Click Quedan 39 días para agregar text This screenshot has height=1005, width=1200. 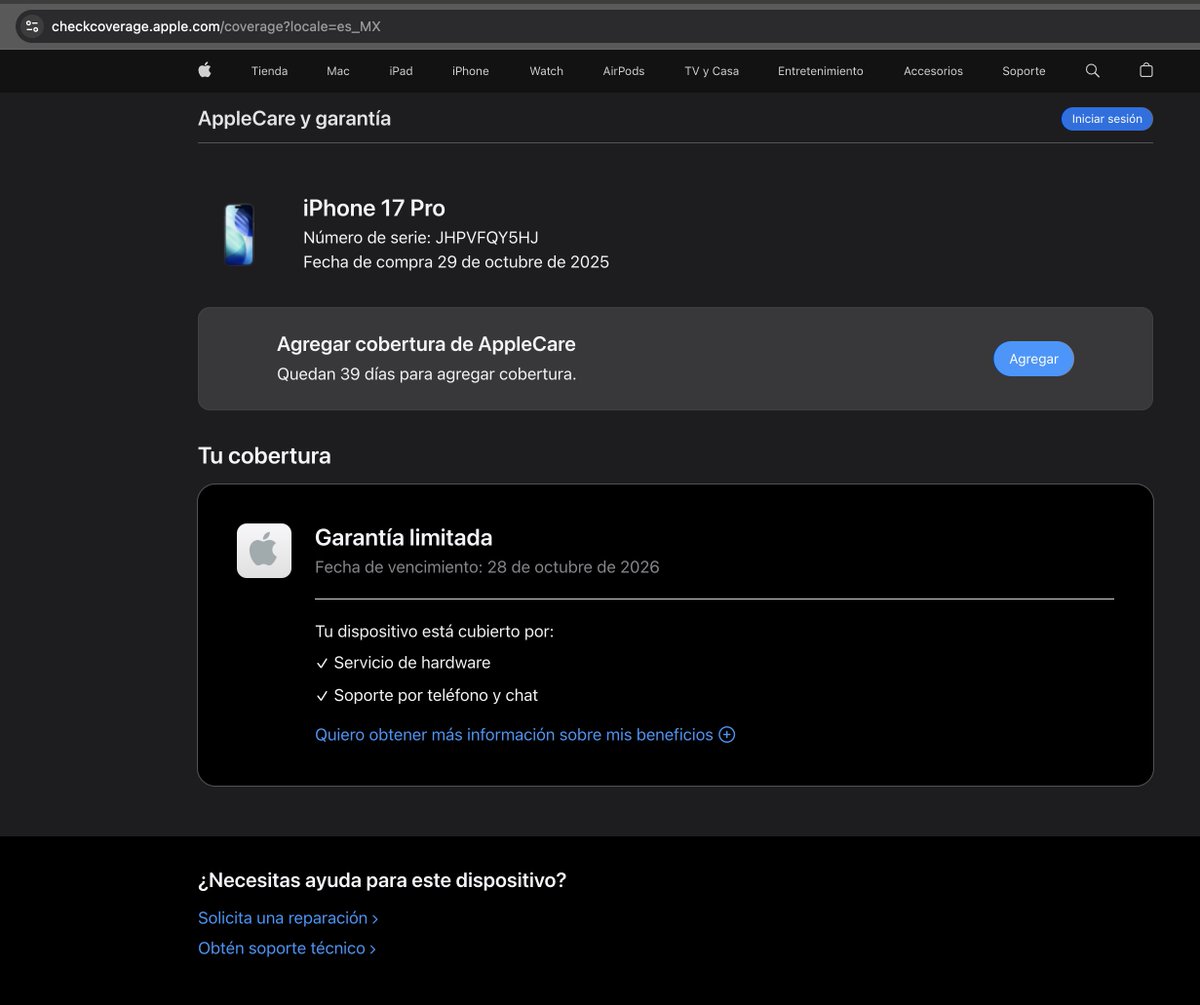pyautogui.click(x=426, y=374)
